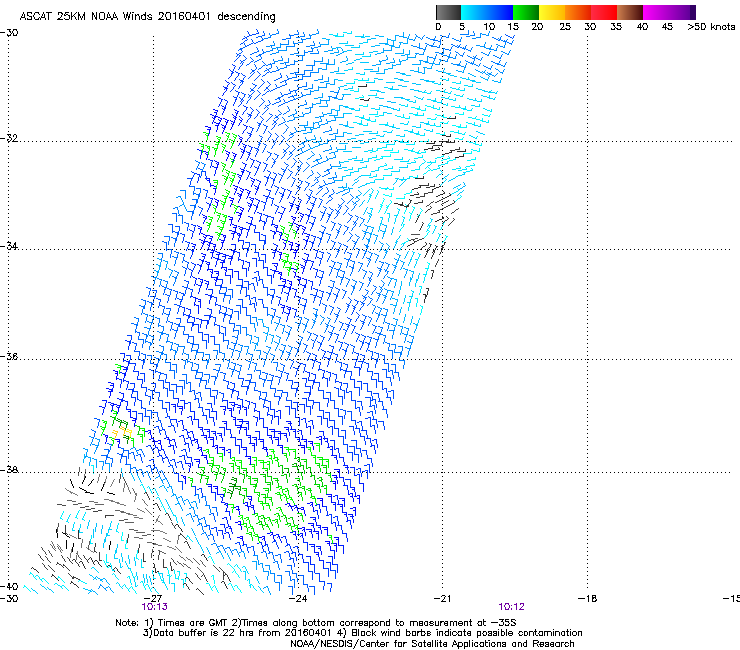Screen dimensions: 740x650
Task: Click the NOAA/NESDIS credit line
Action: click(x=432, y=644)
